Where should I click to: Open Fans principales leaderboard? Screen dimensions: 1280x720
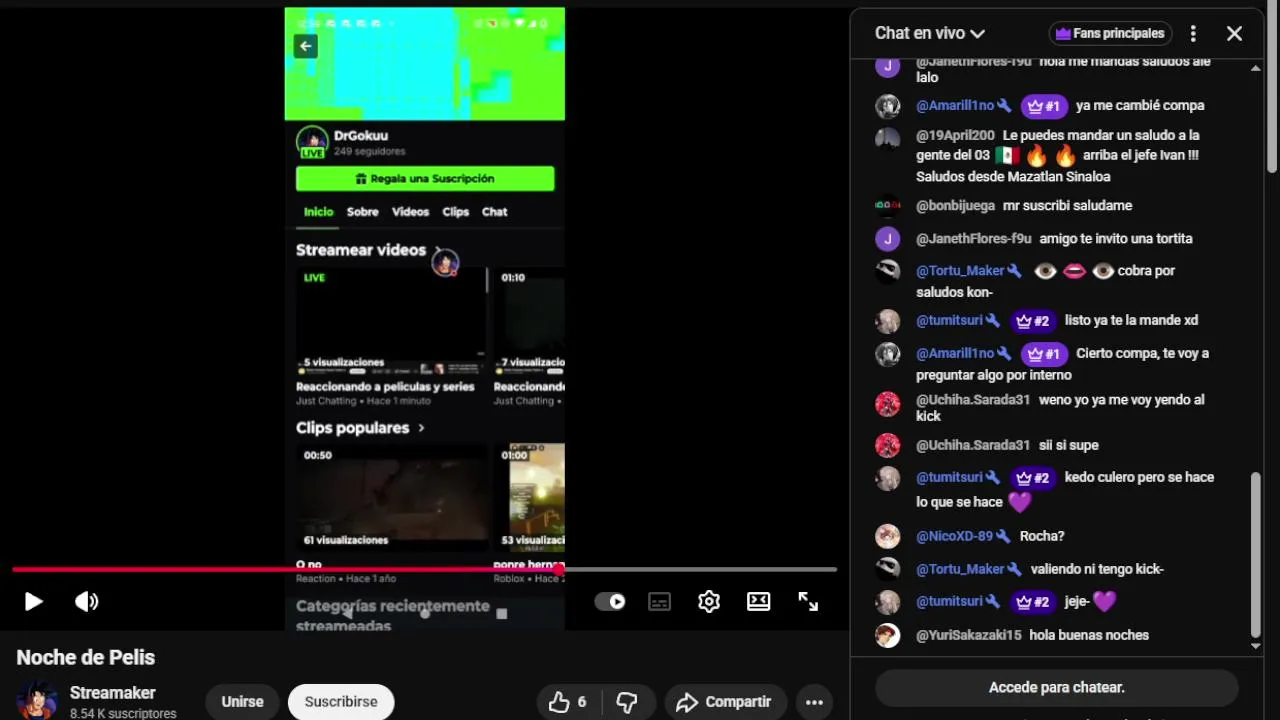click(1110, 34)
